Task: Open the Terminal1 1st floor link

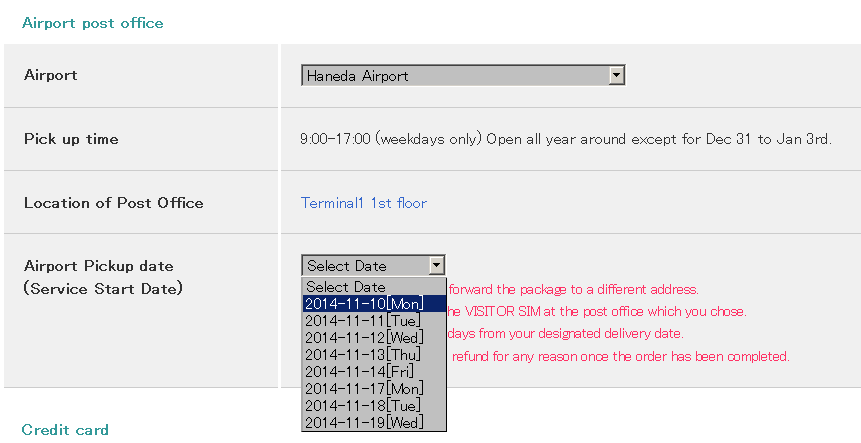Action: (x=364, y=203)
